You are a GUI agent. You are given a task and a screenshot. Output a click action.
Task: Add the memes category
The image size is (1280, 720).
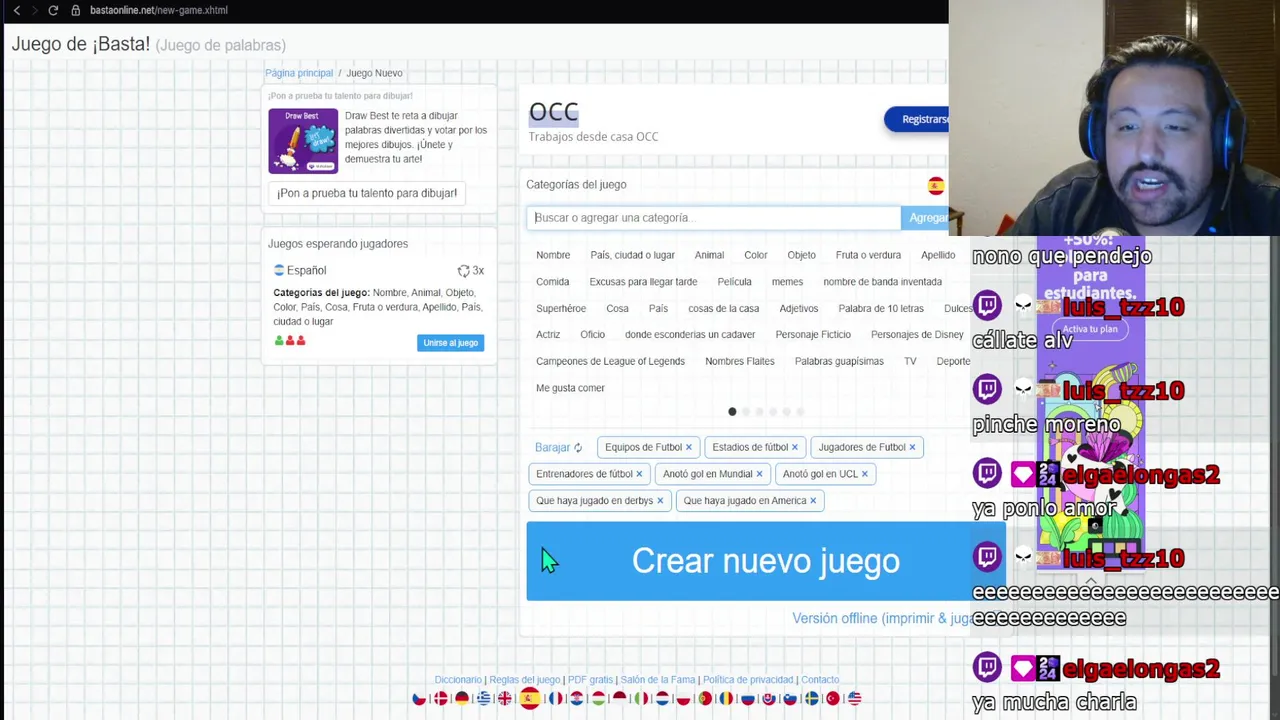(x=787, y=282)
